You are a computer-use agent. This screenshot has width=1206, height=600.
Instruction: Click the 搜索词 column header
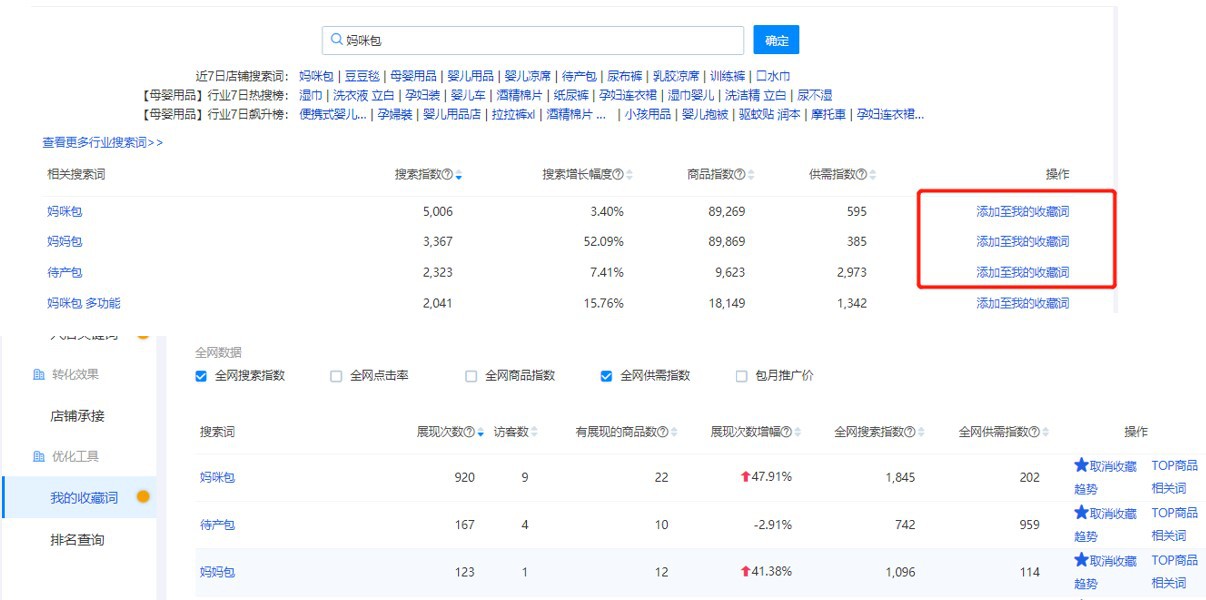pos(217,432)
